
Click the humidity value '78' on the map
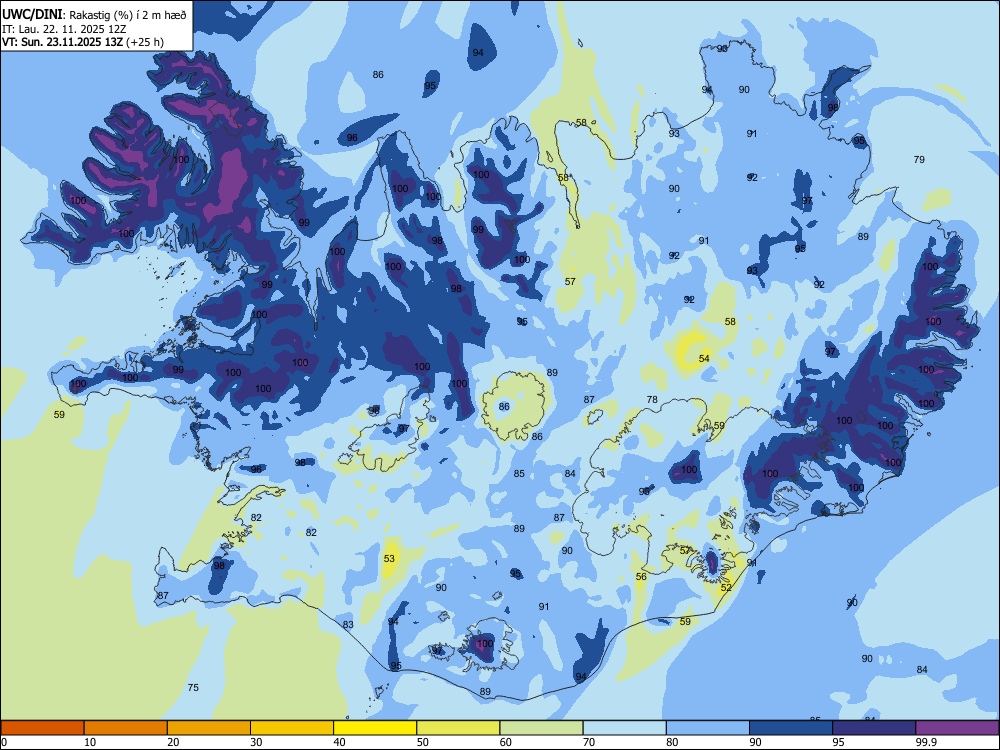click(x=652, y=400)
